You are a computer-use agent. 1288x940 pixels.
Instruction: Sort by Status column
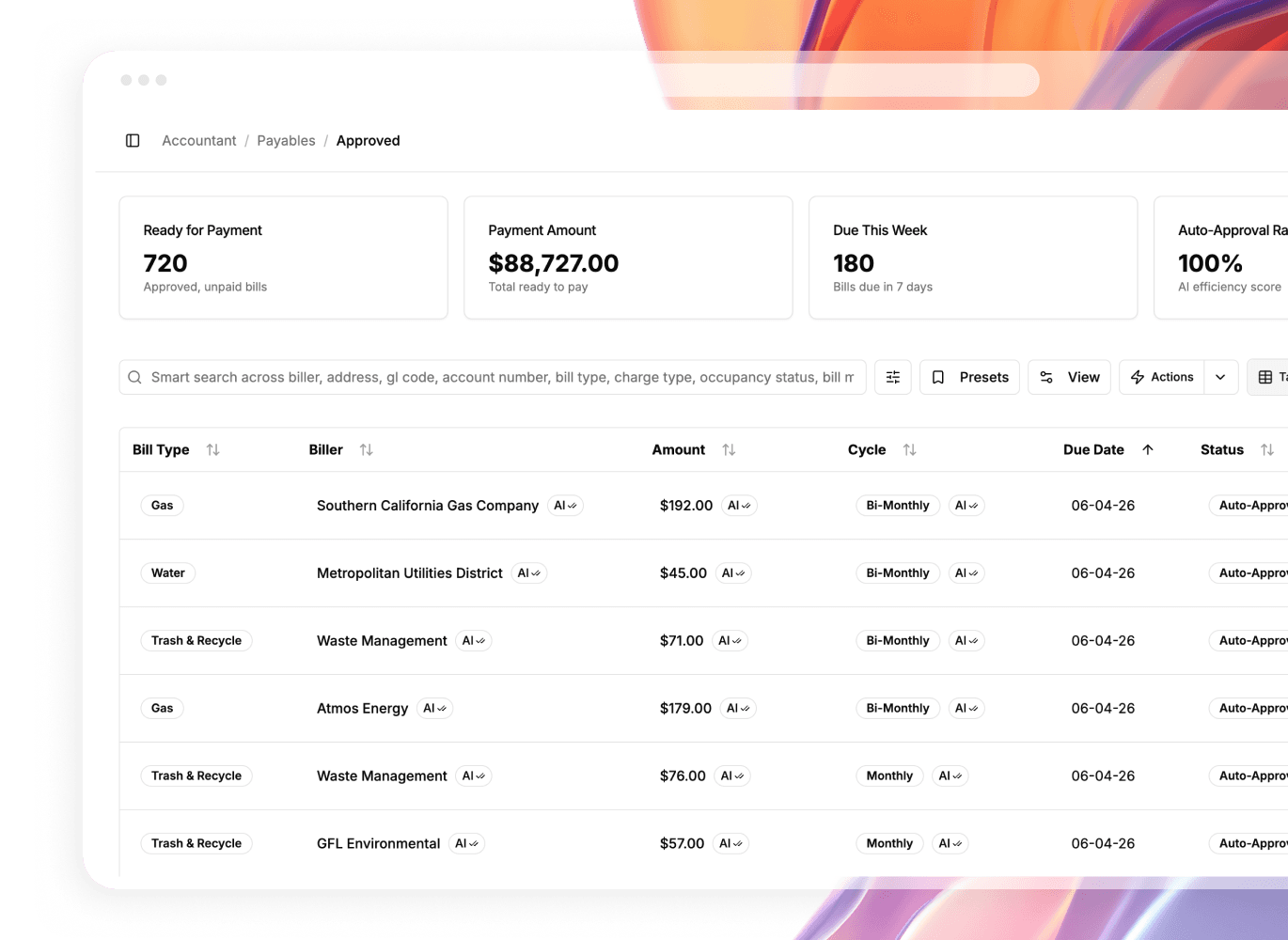(1267, 450)
